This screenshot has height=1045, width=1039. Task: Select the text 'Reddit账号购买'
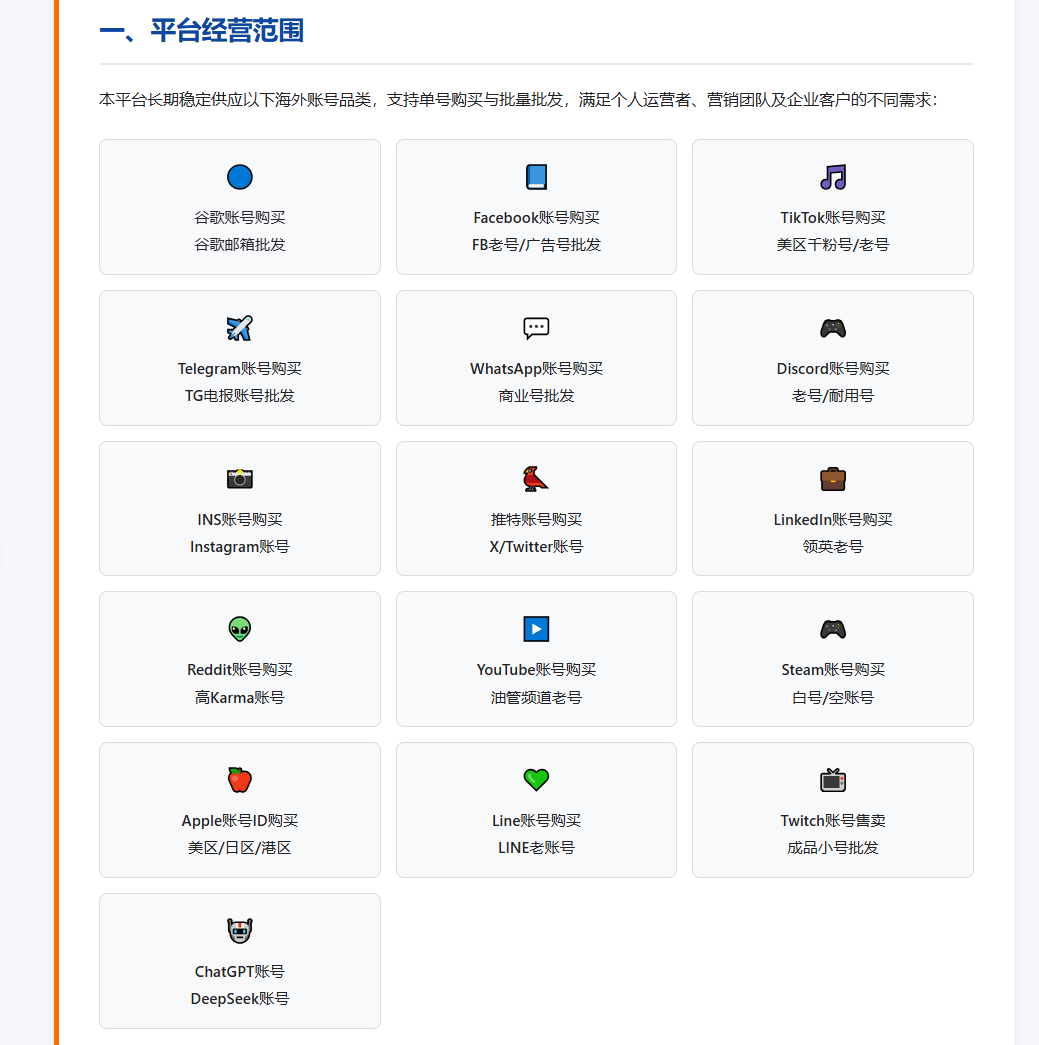pyautogui.click(x=240, y=670)
